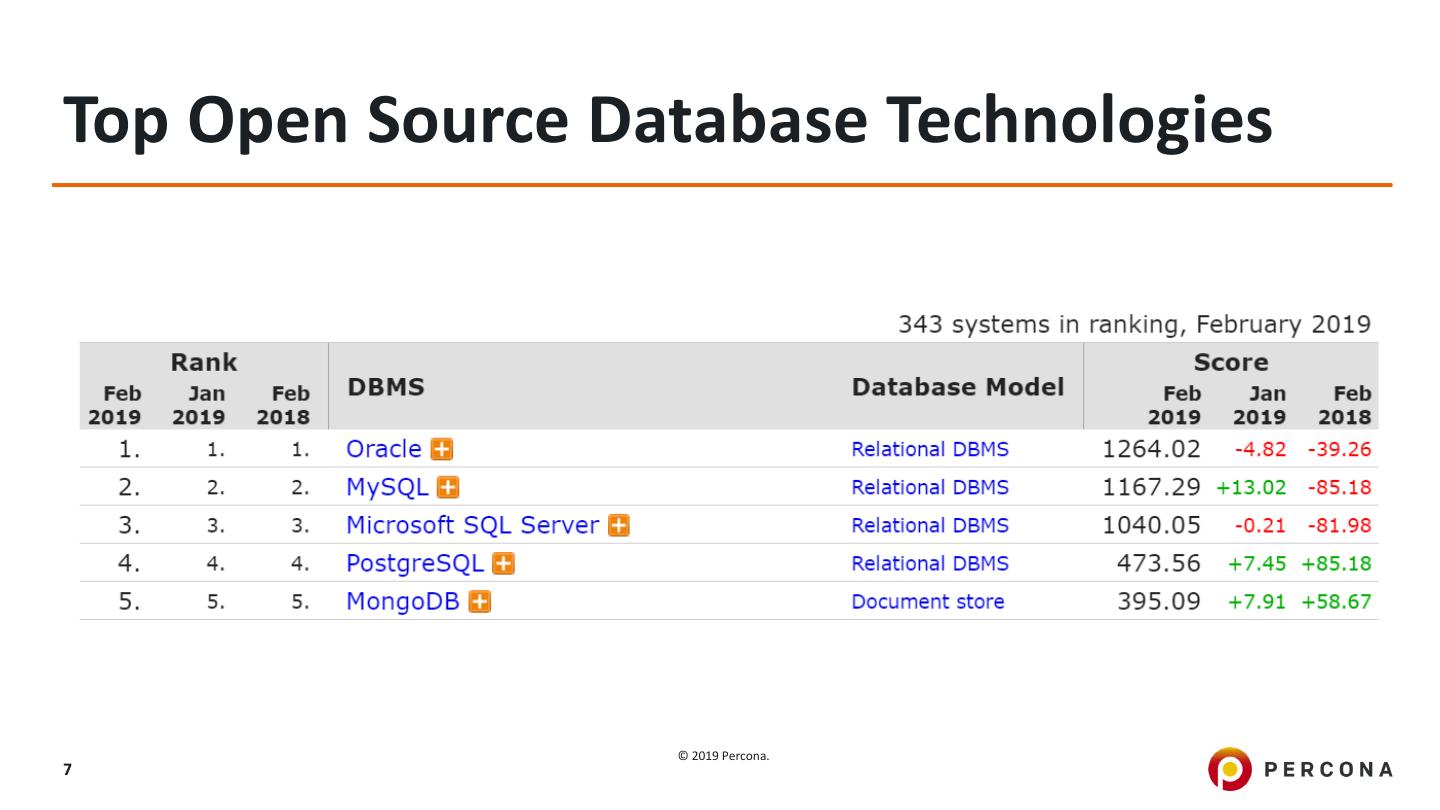Click Oracle's score value 1264.02
This screenshot has height=810, width=1440.
point(1151,450)
